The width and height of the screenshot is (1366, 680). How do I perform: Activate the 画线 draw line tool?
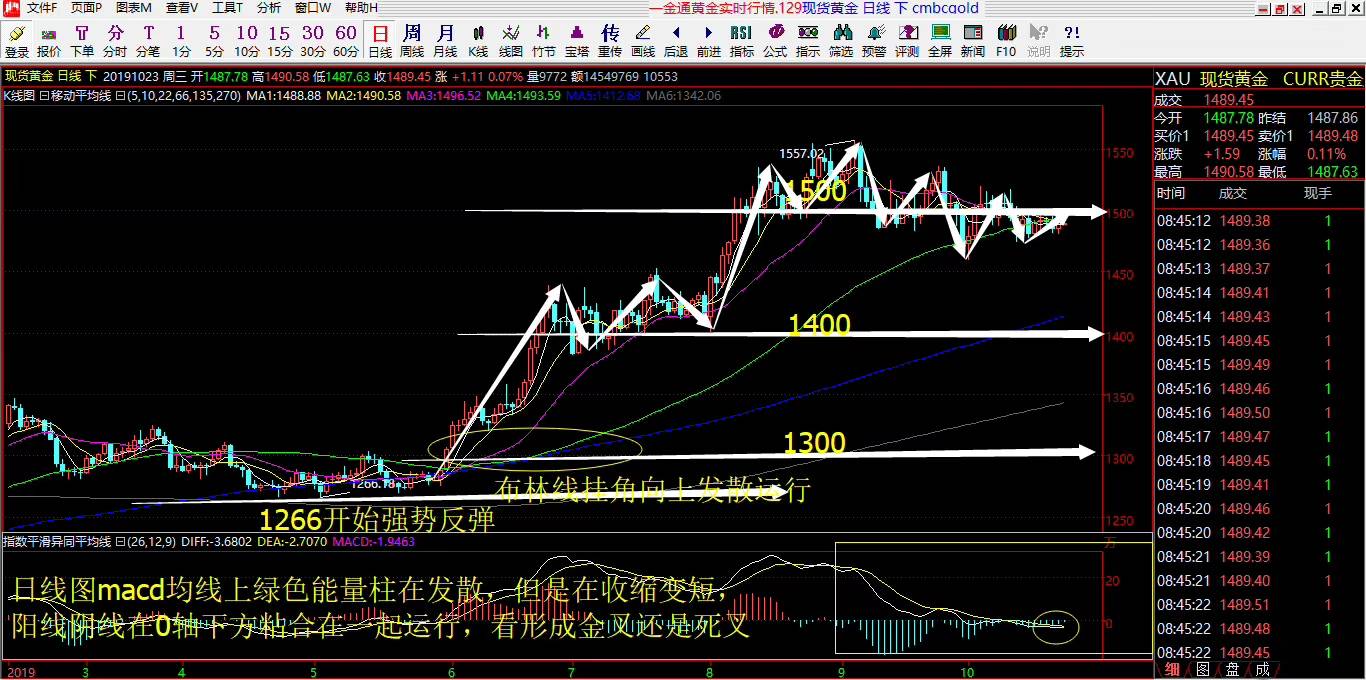point(643,41)
